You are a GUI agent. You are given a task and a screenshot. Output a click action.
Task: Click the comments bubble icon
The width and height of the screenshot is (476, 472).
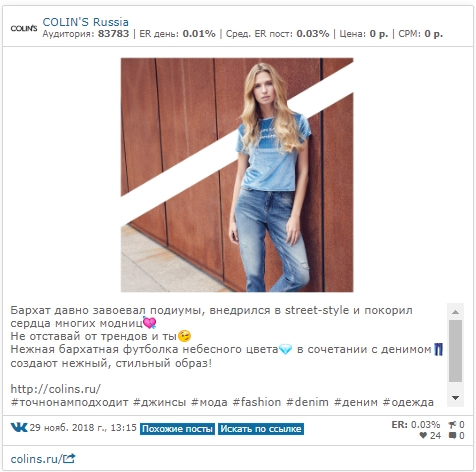click(452, 435)
